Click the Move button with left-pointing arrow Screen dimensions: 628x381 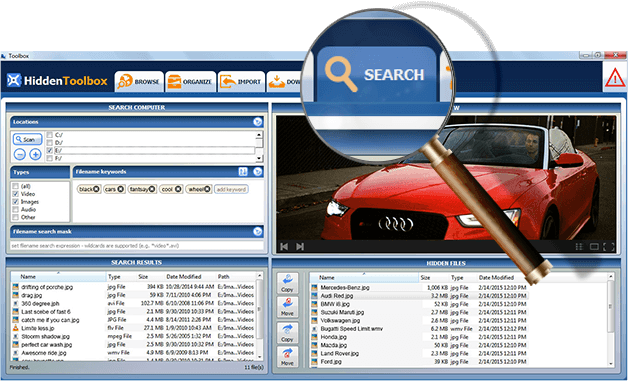[287, 307]
